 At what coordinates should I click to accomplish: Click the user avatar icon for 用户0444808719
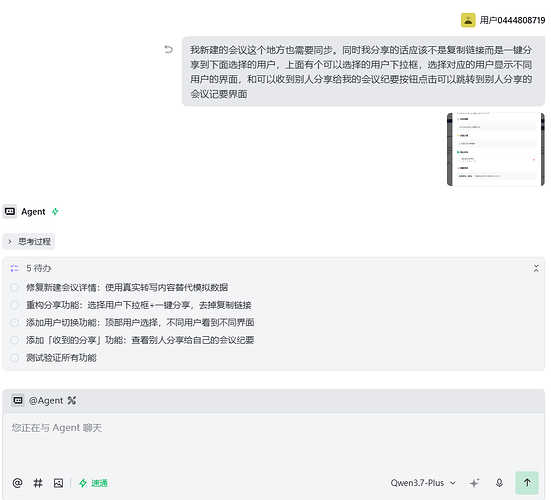[468, 20]
